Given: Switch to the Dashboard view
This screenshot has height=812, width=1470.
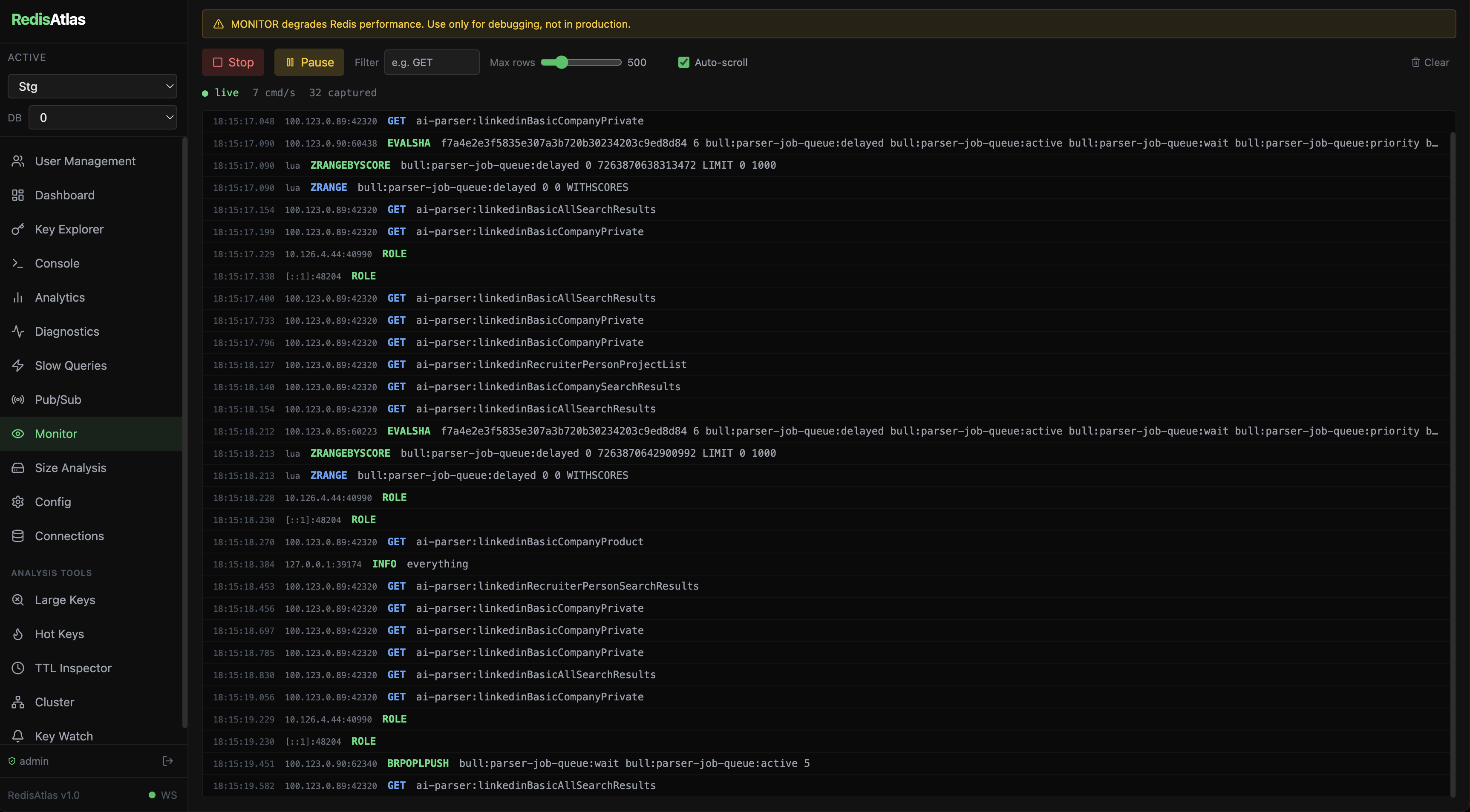Looking at the screenshot, I should pyautogui.click(x=64, y=195).
